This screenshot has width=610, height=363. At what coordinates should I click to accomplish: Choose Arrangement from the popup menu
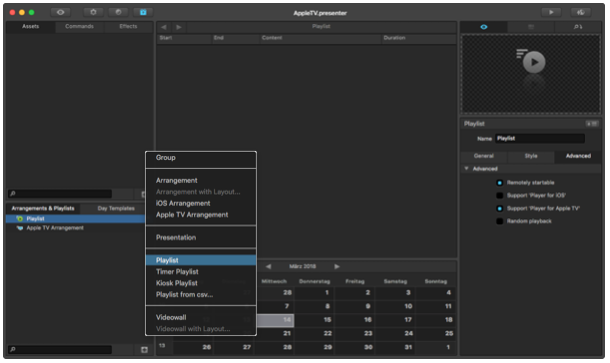tap(201, 181)
